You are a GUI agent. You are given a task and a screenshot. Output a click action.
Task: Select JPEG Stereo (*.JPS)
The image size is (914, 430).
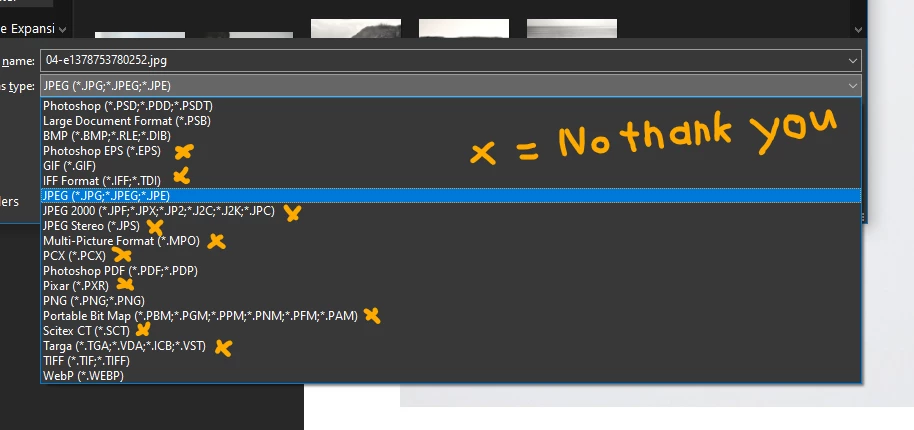pos(451,225)
